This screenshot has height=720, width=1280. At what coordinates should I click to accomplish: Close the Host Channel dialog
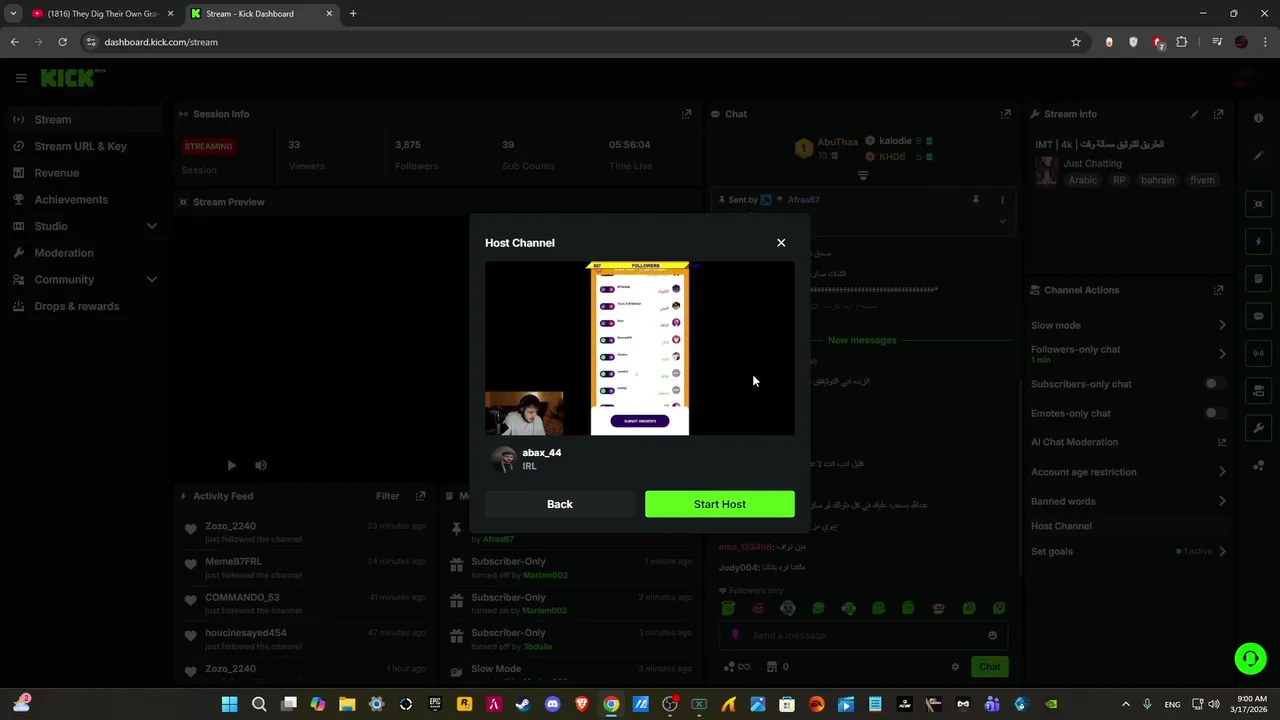(x=781, y=242)
